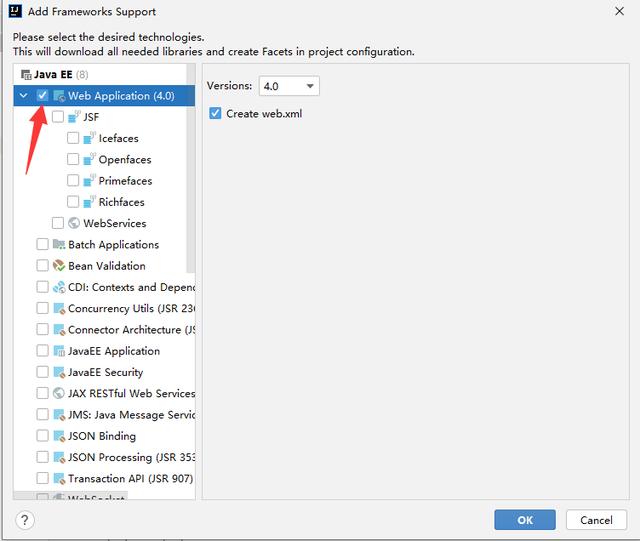Click the Batch Applications icon
The height and width of the screenshot is (541, 640).
[59, 245]
